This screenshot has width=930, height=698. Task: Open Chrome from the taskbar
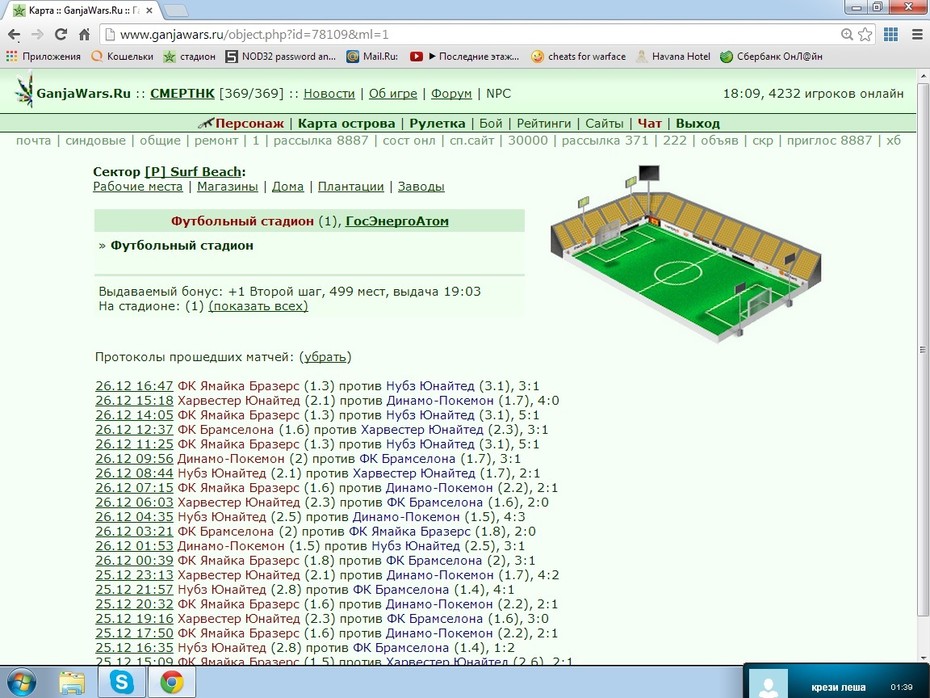[172, 682]
